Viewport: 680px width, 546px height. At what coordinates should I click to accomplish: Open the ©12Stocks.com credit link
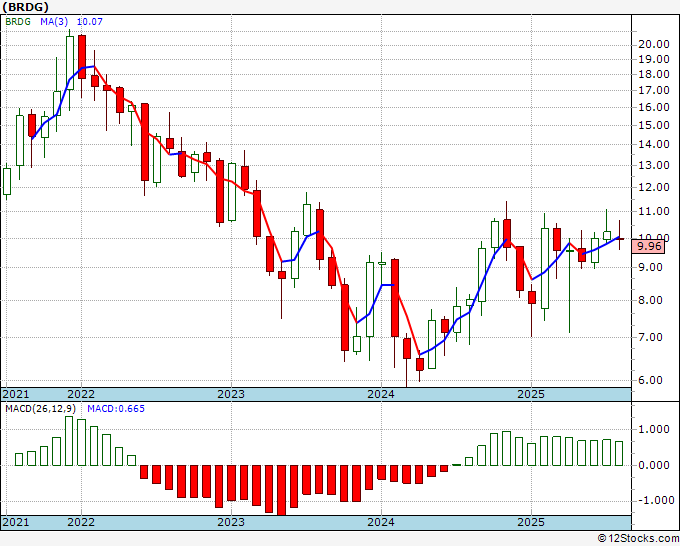[638, 539]
